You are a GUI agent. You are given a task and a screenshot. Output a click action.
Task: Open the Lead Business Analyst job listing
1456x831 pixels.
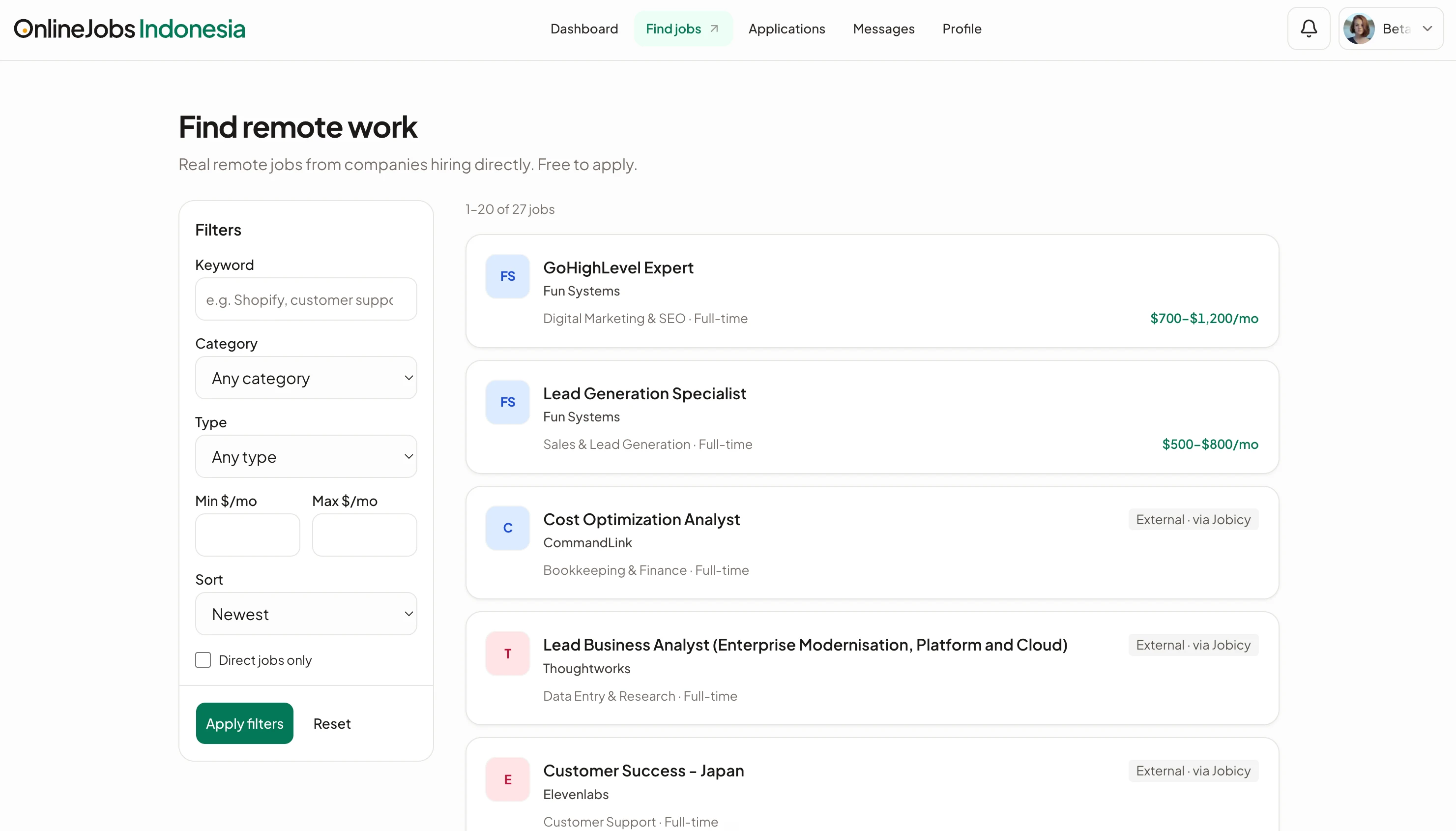[805, 644]
